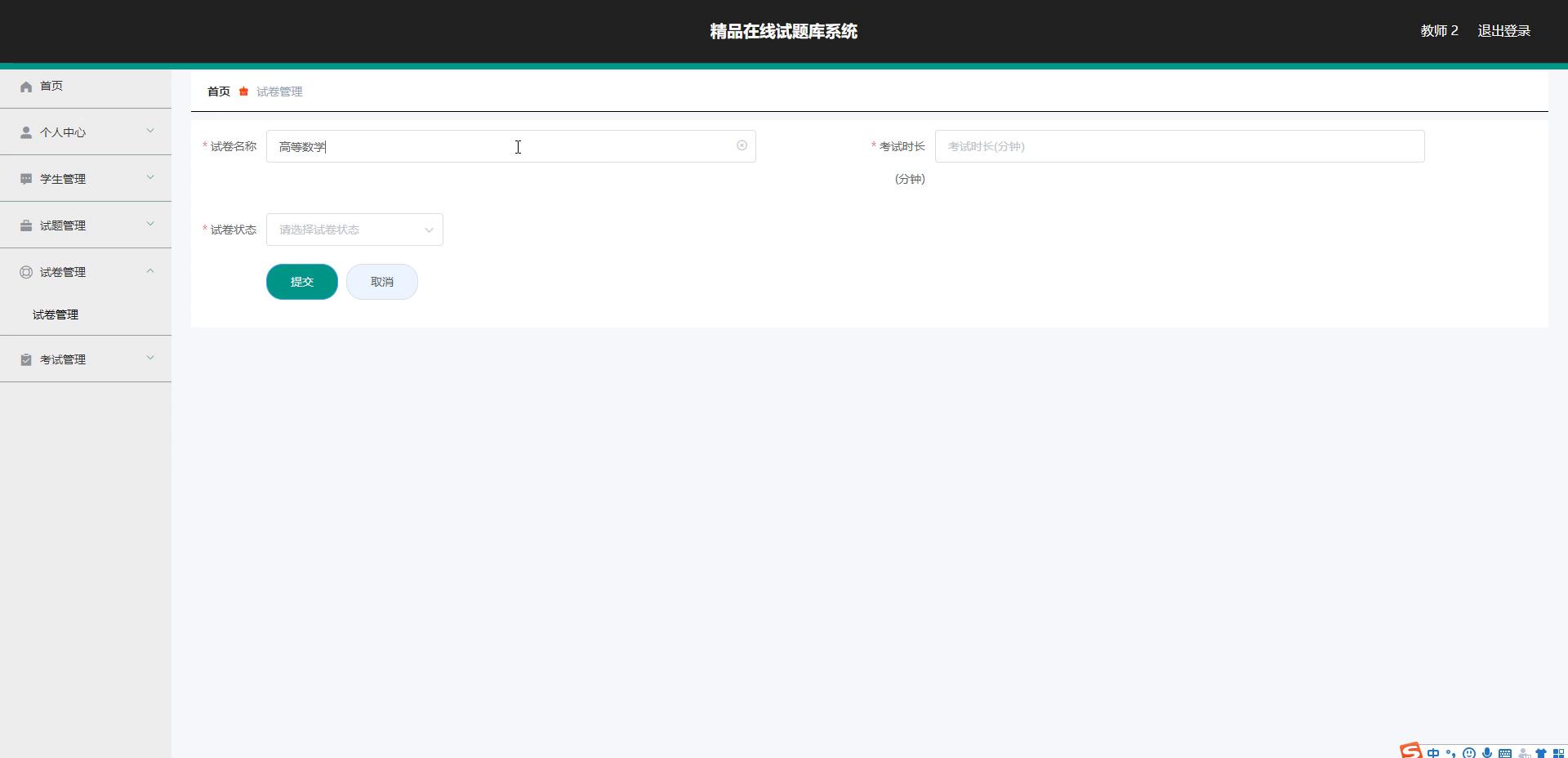
Task: Toggle Chinese/English input mode (中)
Action: [1433, 753]
